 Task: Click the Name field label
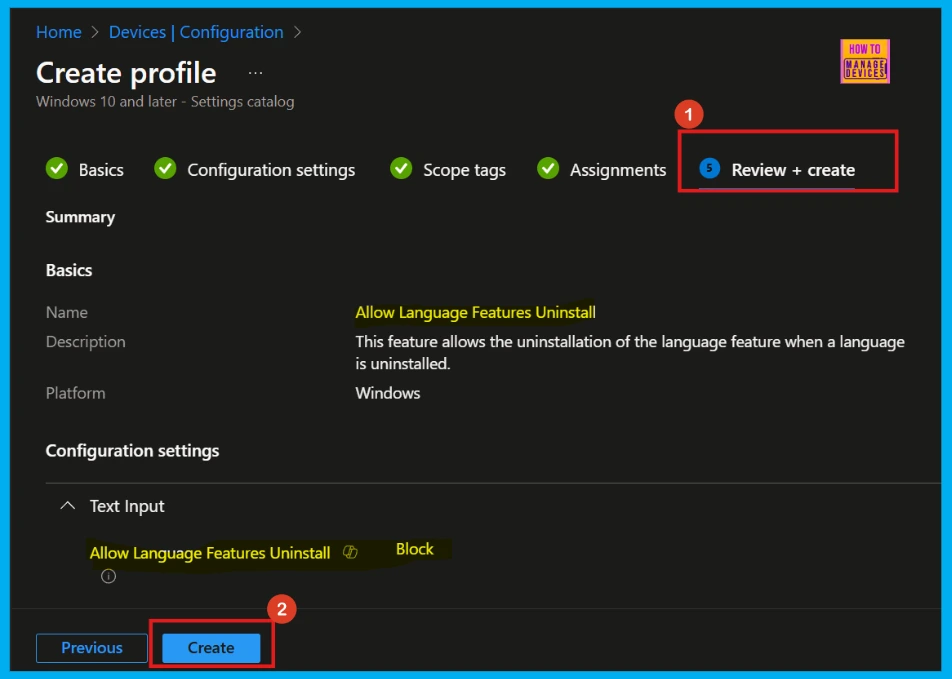coord(67,312)
